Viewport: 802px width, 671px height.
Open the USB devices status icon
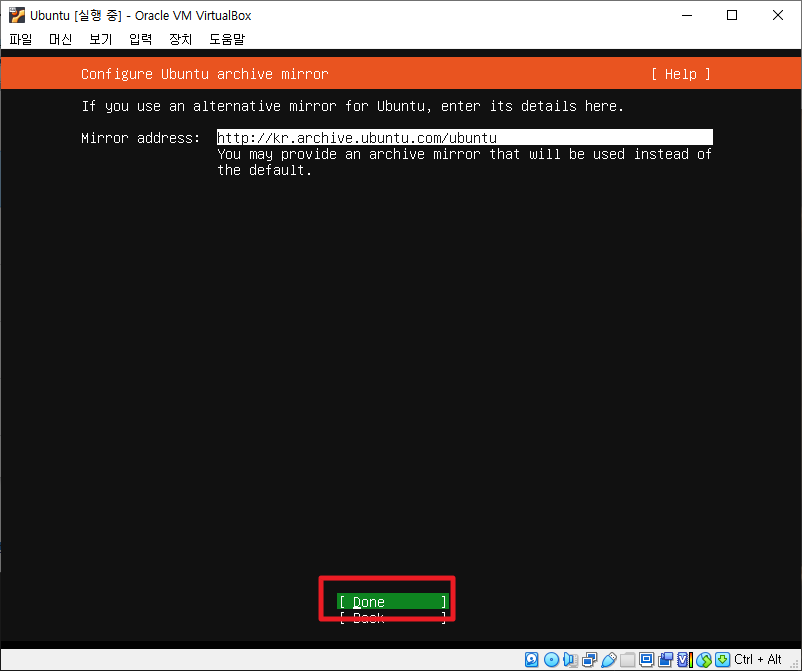click(x=609, y=660)
